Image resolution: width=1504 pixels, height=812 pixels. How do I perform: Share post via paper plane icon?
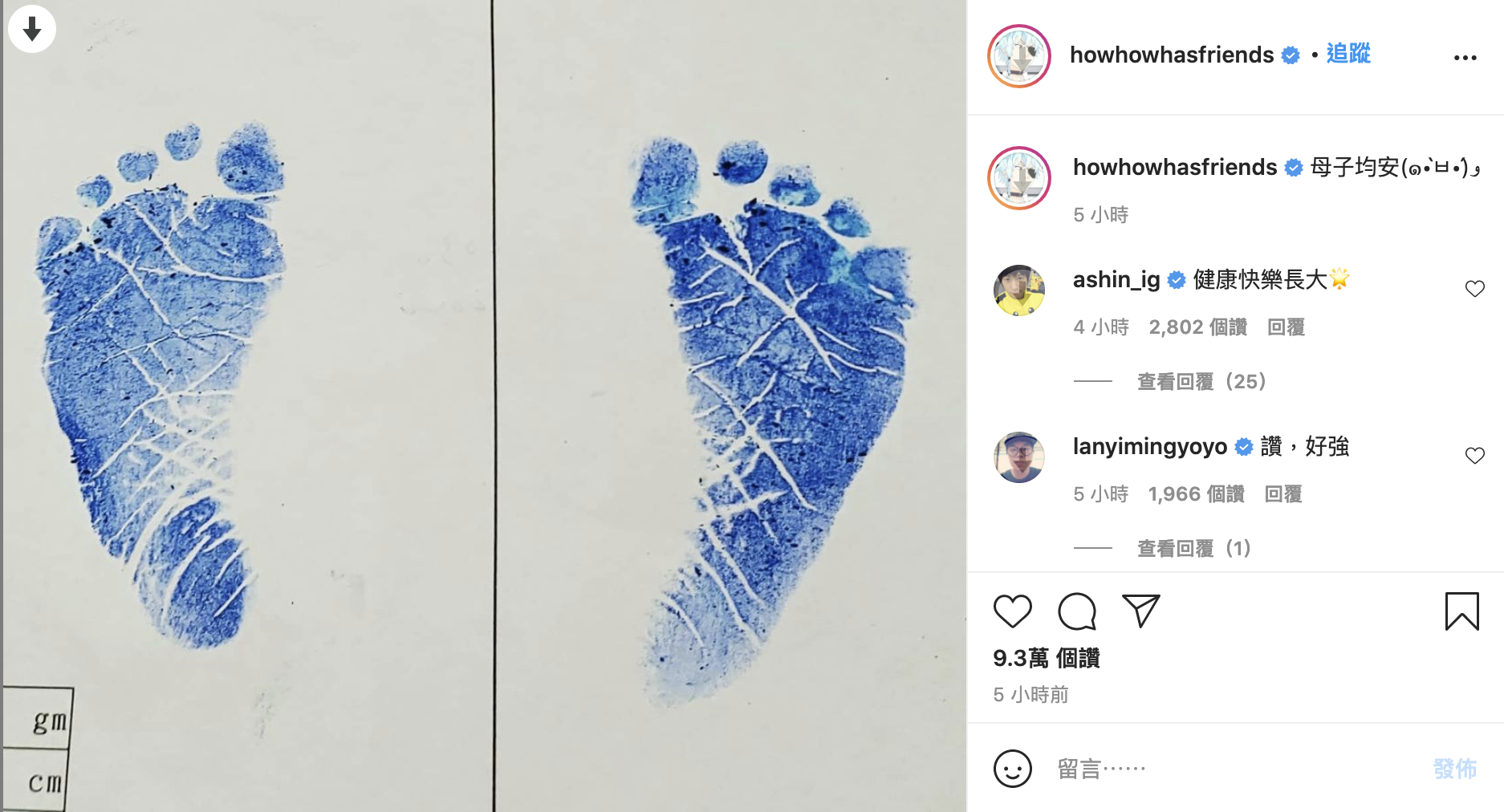(x=1140, y=611)
